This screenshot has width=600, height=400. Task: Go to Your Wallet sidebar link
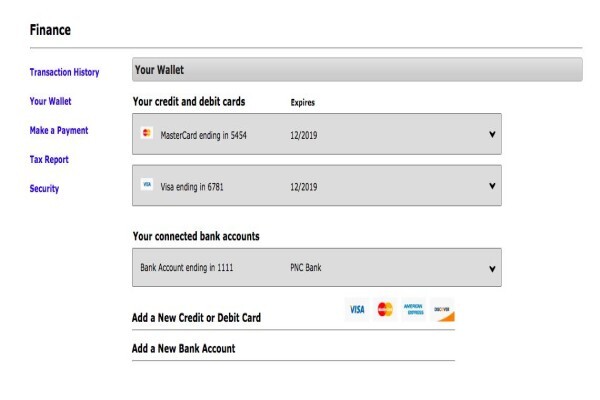tap(51, 101)
